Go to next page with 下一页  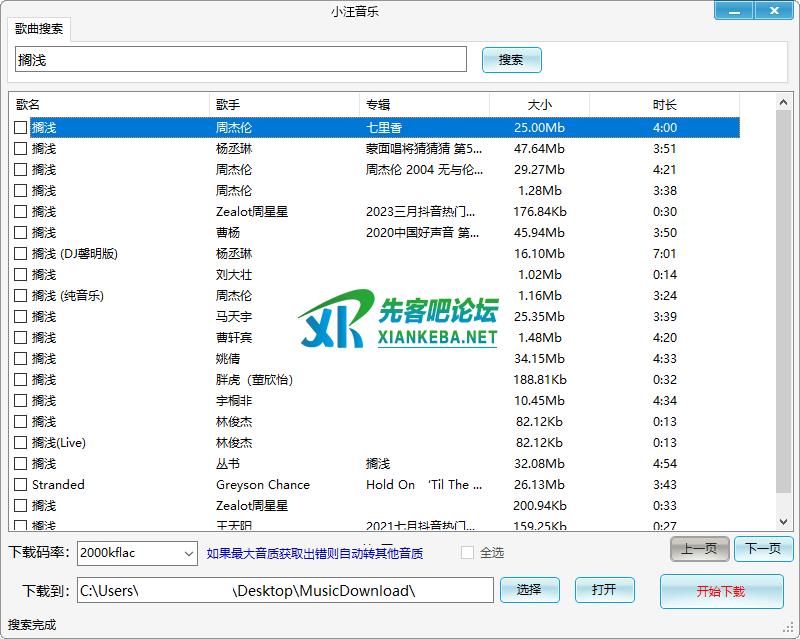tap(763, 549)
